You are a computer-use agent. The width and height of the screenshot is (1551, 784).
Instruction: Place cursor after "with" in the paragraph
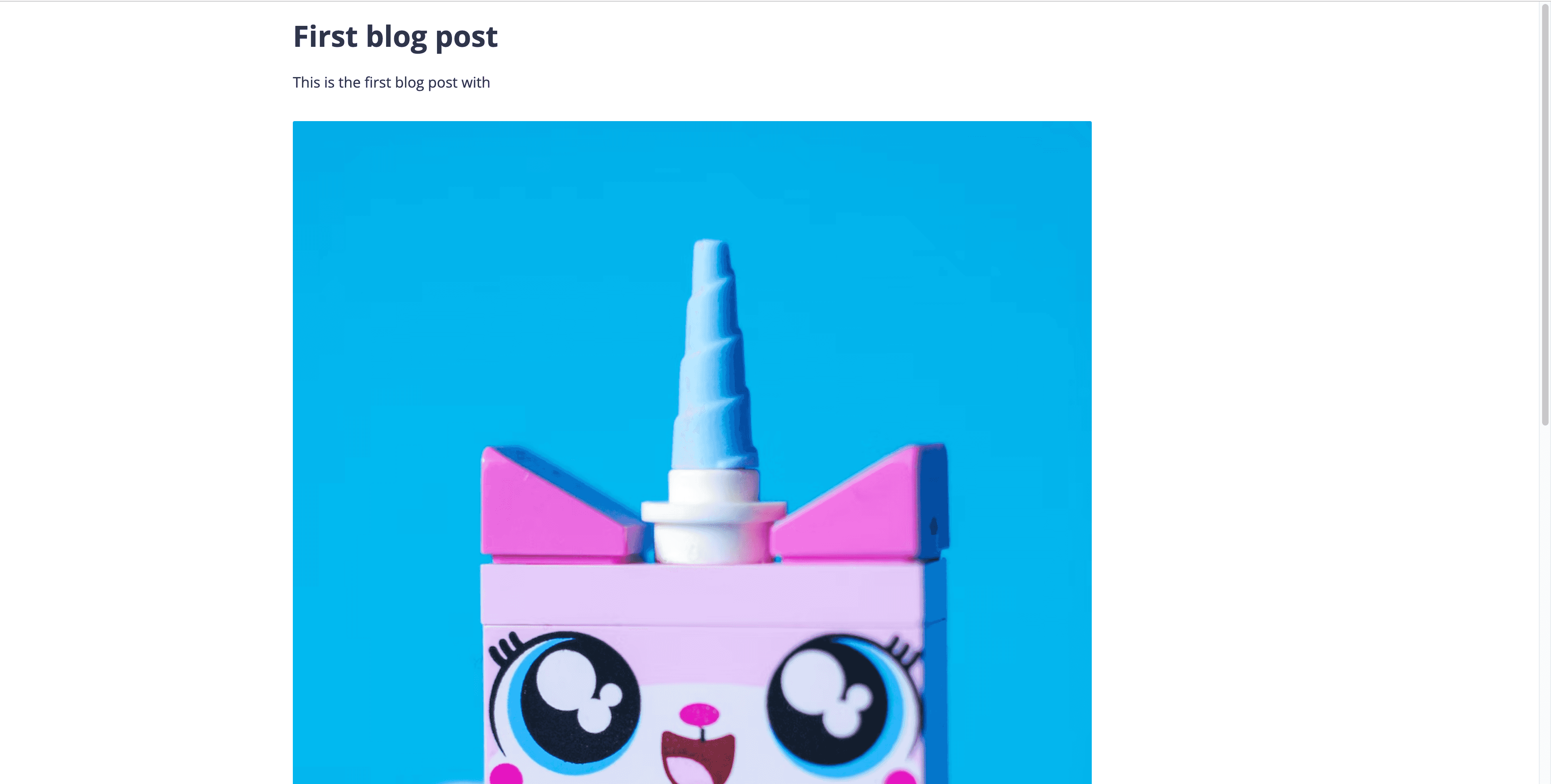coord(491,82)
